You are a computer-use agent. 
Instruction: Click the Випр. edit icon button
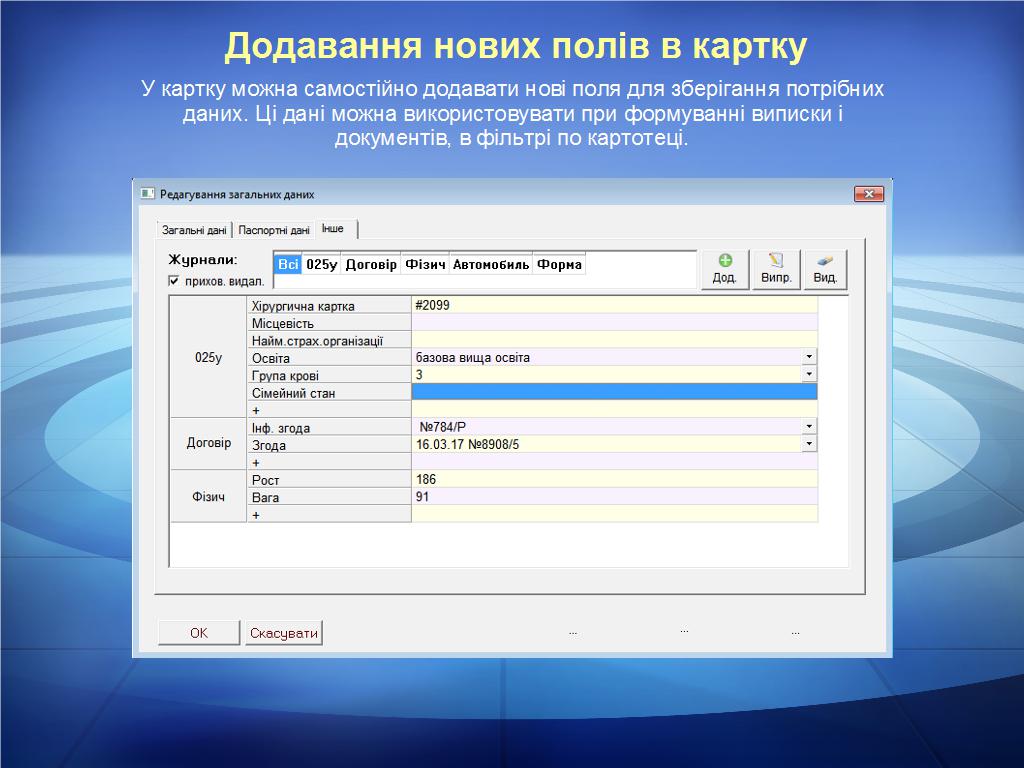pyautogui.click(x=776, y=269)
